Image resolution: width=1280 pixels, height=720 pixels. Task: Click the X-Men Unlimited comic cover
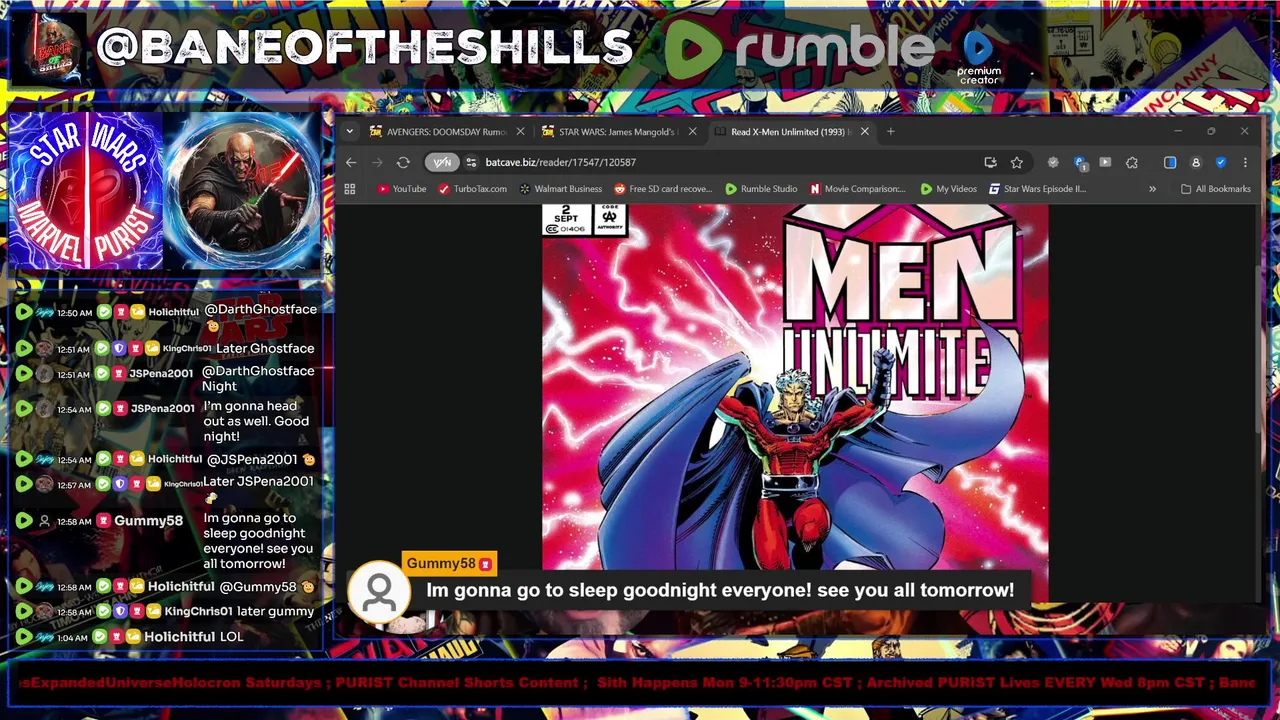click(x=795, y=403)
